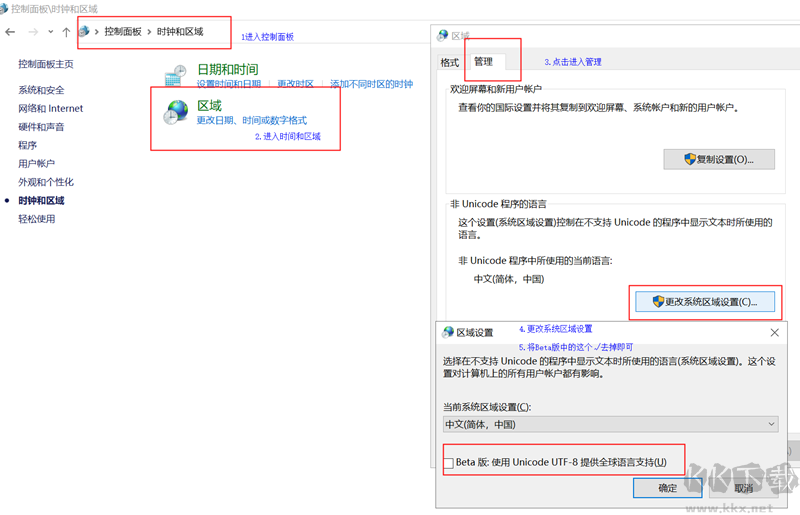Open 硬件和声音 category in sidebar
The width and height of the screenshot is (800, 515).
tap(41, 127)
